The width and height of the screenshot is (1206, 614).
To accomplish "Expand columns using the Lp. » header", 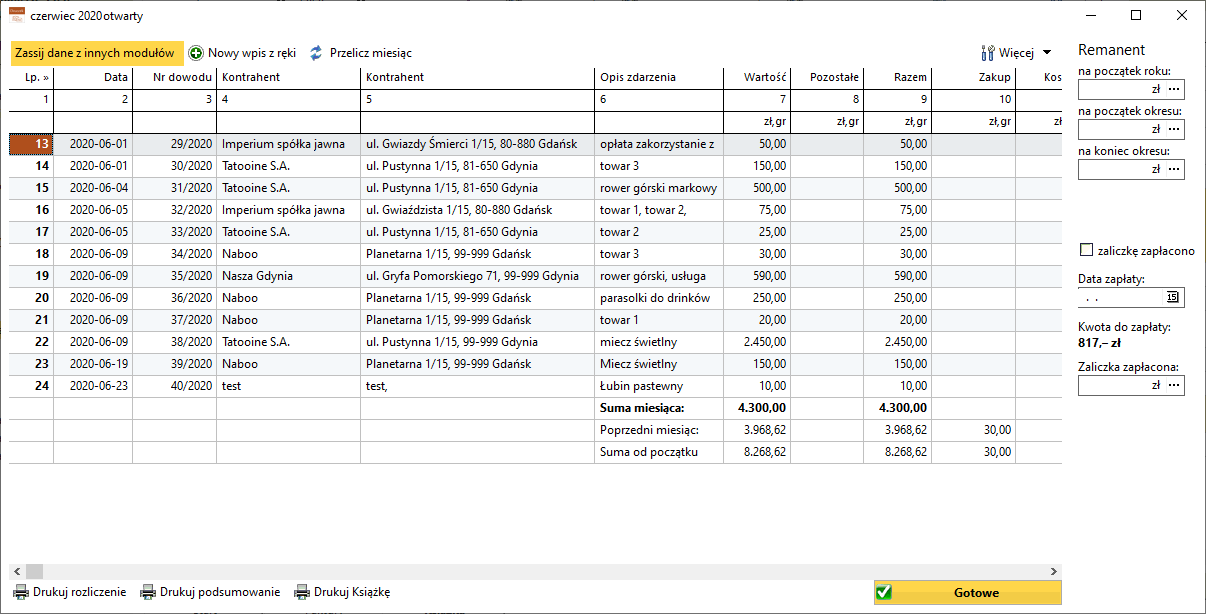I will click(x=31, y=77).
